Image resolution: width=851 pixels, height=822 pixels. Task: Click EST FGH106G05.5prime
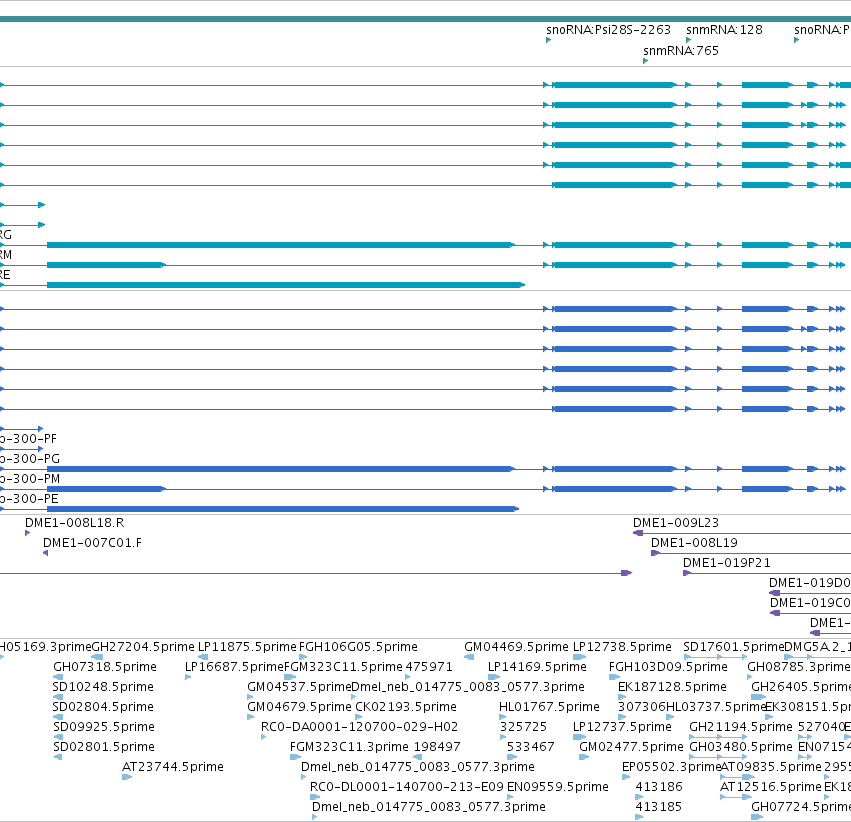point(358,647)
